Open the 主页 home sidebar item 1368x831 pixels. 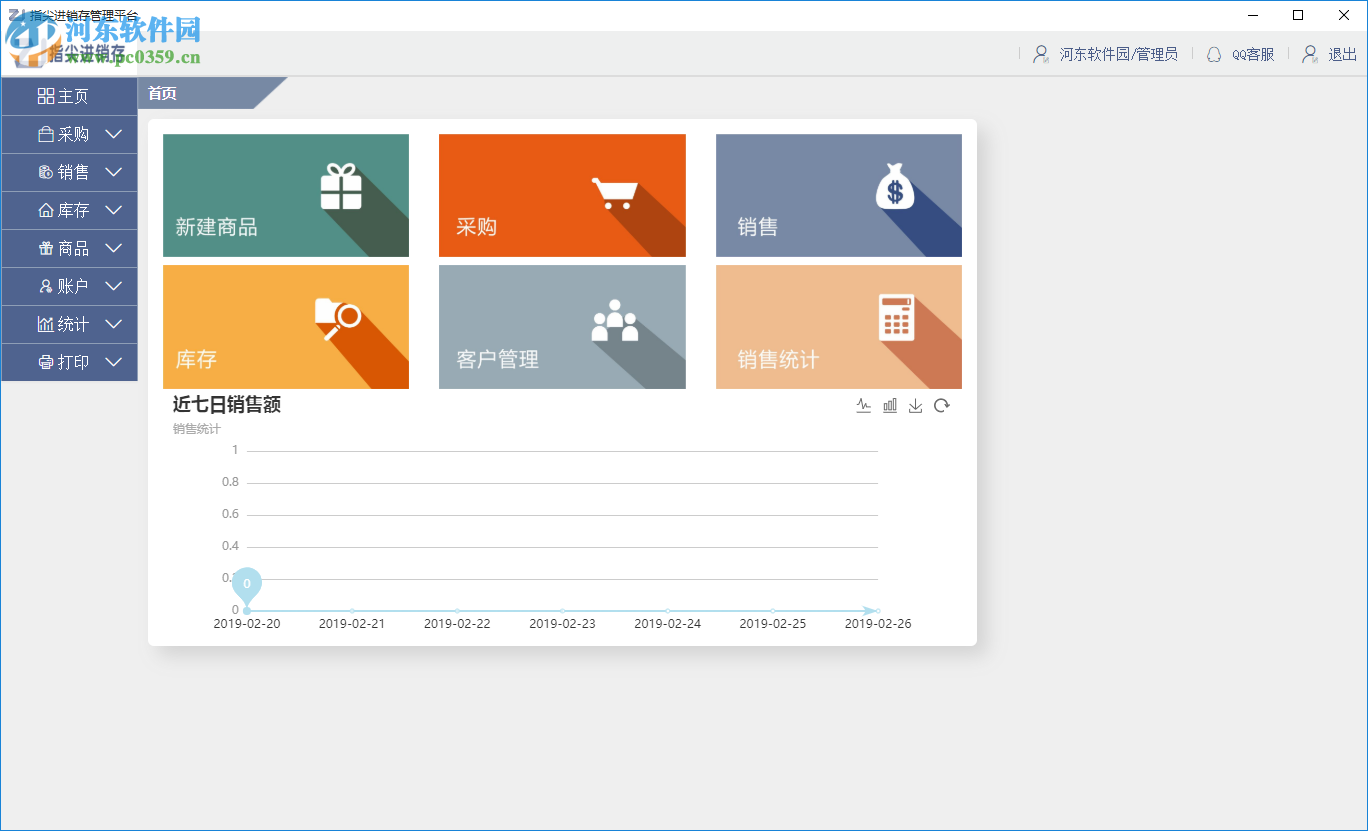tap(69, 96)
